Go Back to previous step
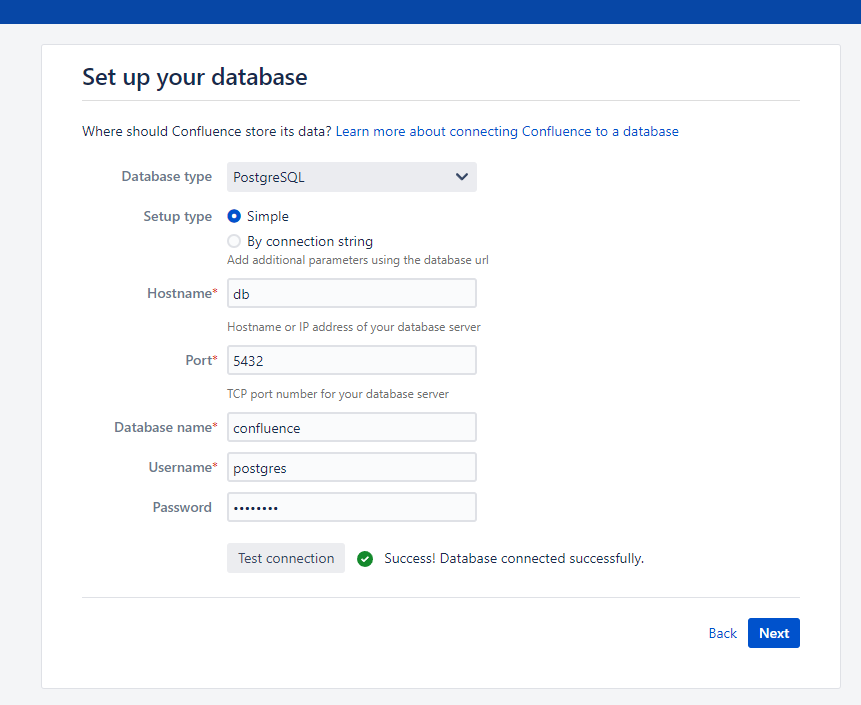861x705 pixels. coord(722,633)
